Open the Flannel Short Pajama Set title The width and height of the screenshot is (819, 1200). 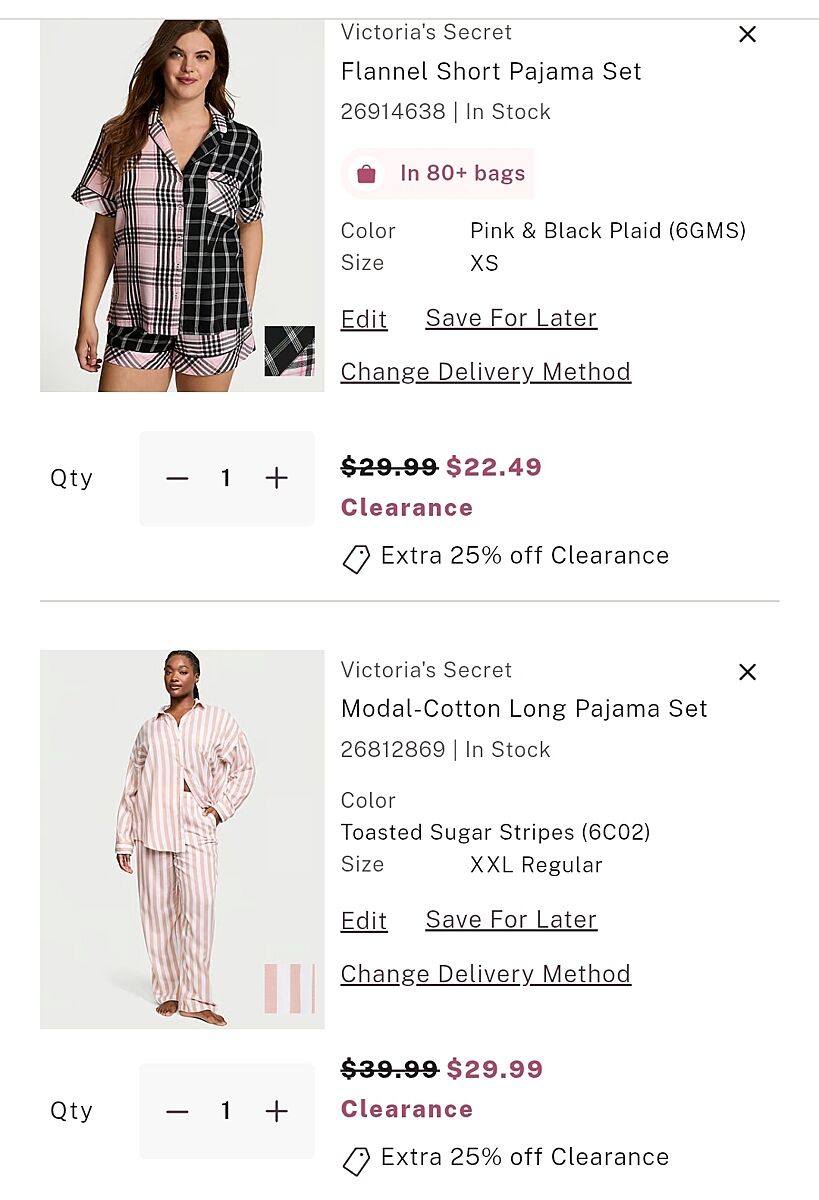click(491, 72)
